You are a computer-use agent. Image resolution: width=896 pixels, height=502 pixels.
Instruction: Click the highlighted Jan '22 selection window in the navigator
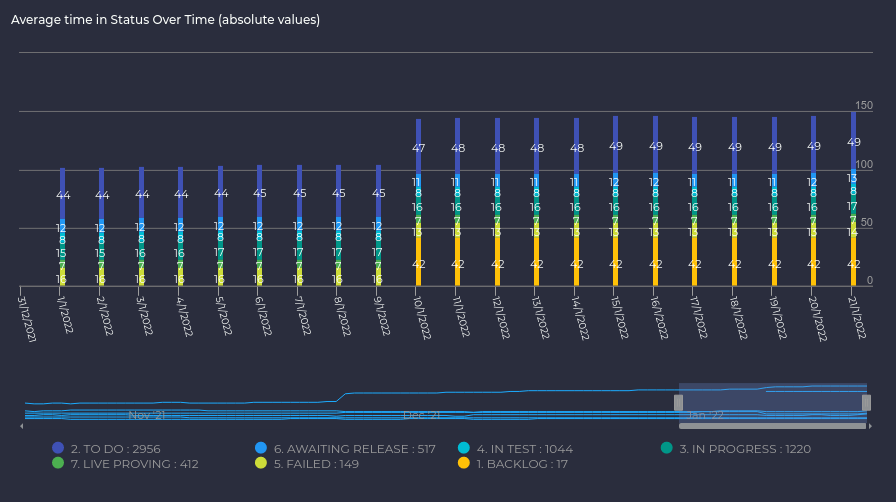click(773, 403)
